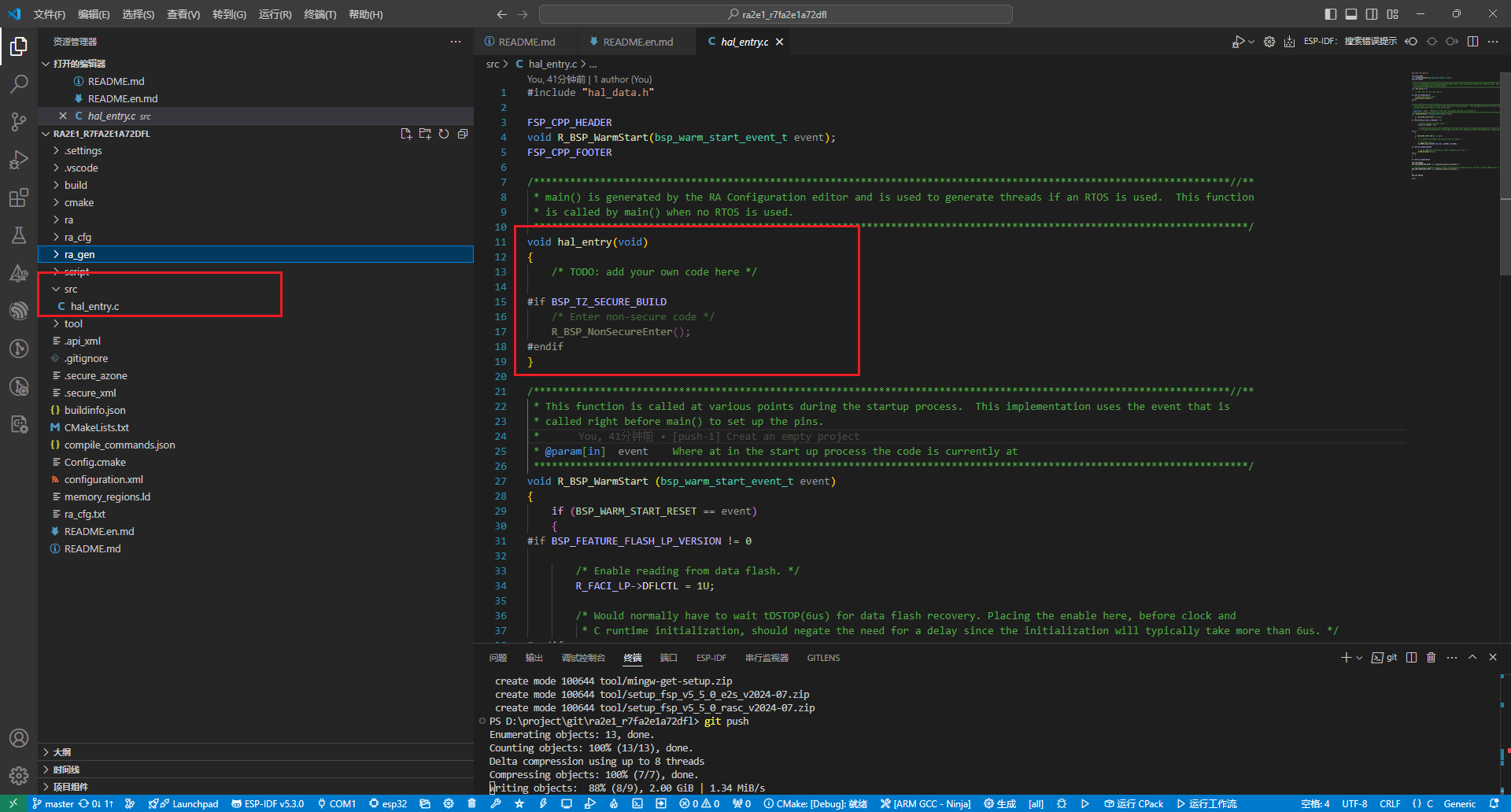
Task: Refresh the explorer file tree
Action: click(x=444, y=134)
